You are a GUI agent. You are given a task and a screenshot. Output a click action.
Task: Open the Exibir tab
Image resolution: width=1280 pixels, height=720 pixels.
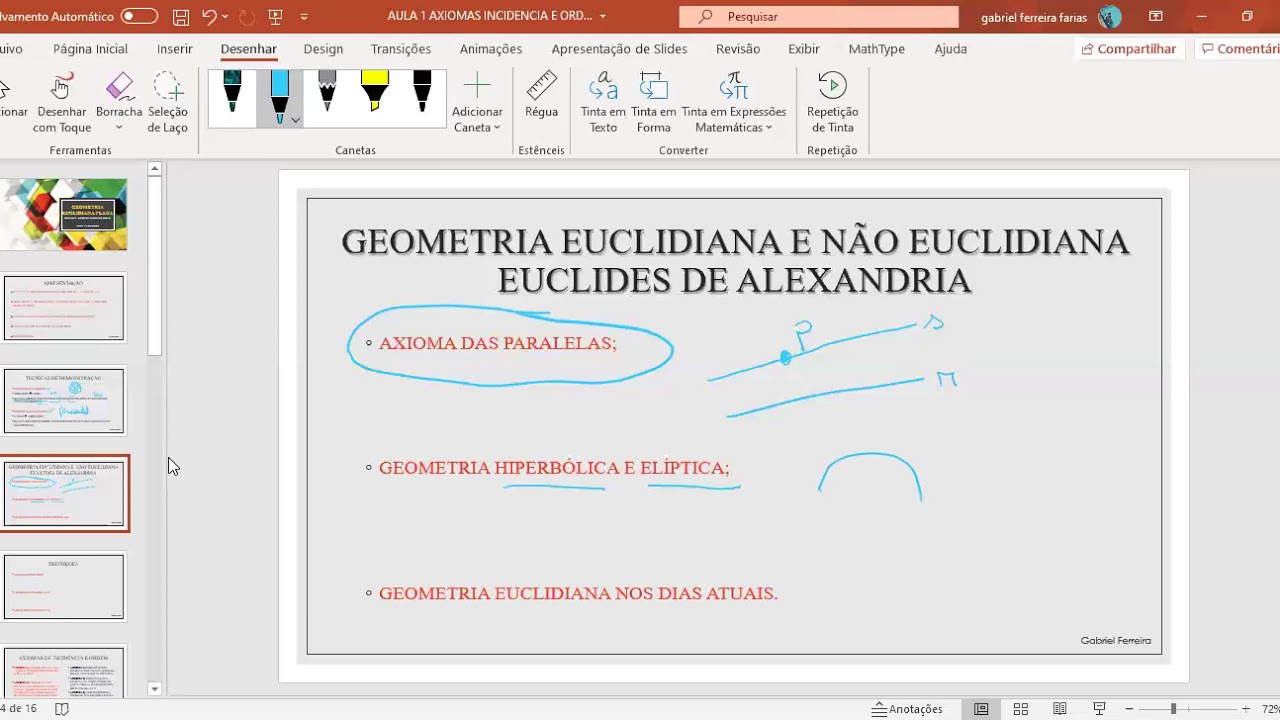coord(804,49)
